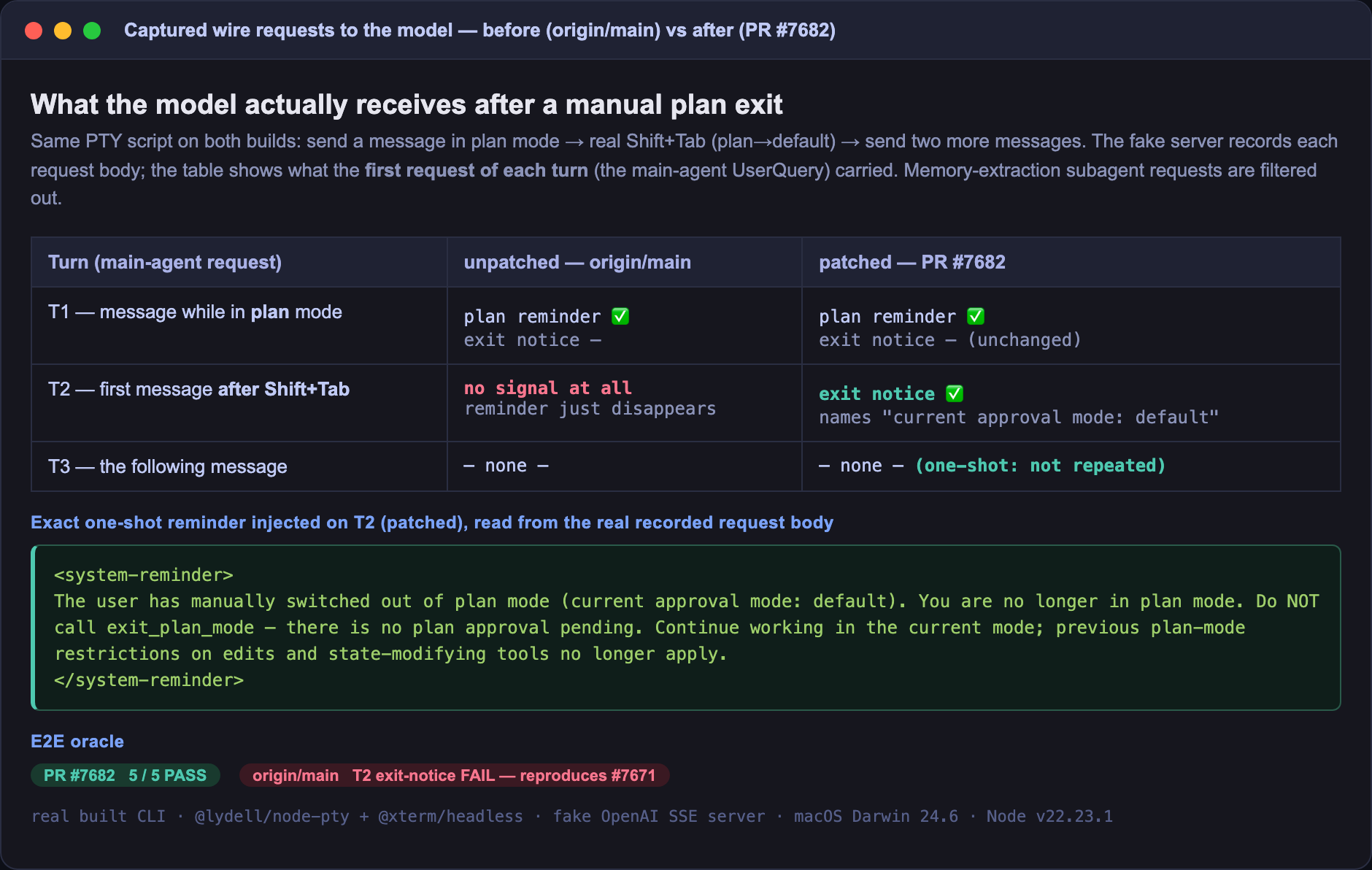This screenshot has height=870, width=1372.
Task: Click the '(one-shot: not repeated)' green text
Action: 1041,466
